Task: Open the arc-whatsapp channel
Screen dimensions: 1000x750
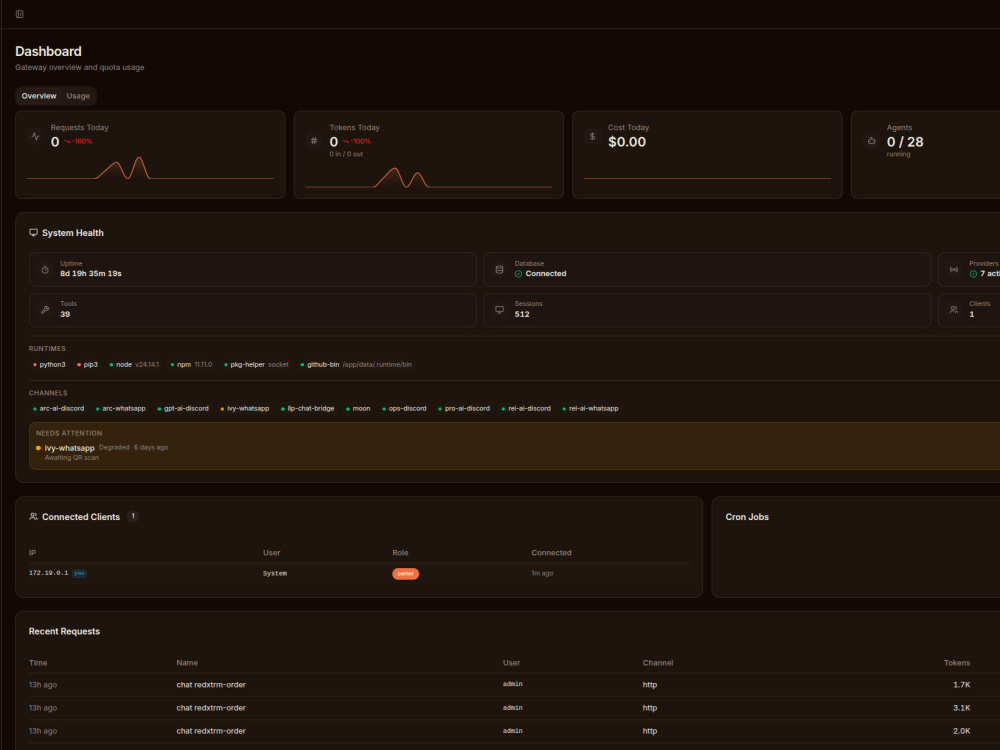Action: (x=121, y=409)
